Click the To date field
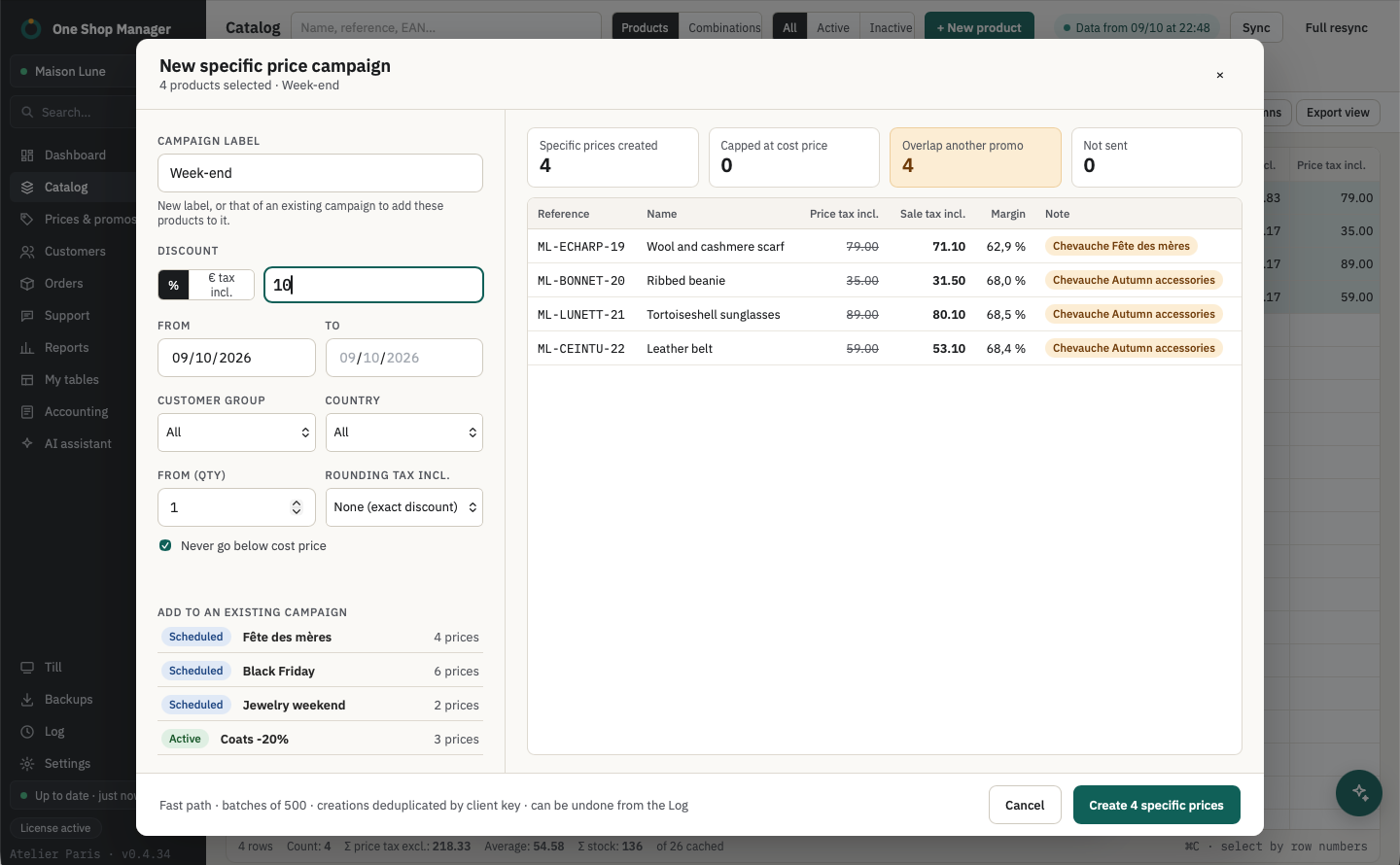Viewport: 1400px width, 865px height. pos(404,358)
